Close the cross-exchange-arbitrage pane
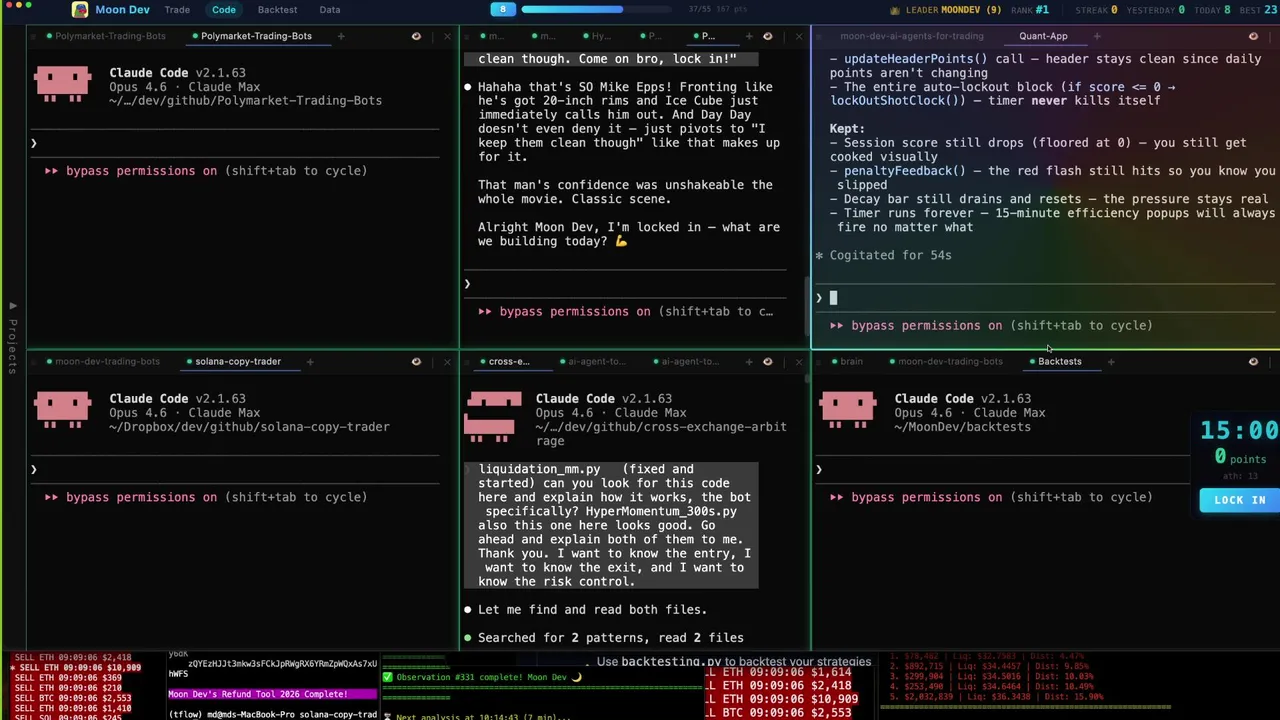The width and height of the screenshot is (1280, 720). pos(798,362)
